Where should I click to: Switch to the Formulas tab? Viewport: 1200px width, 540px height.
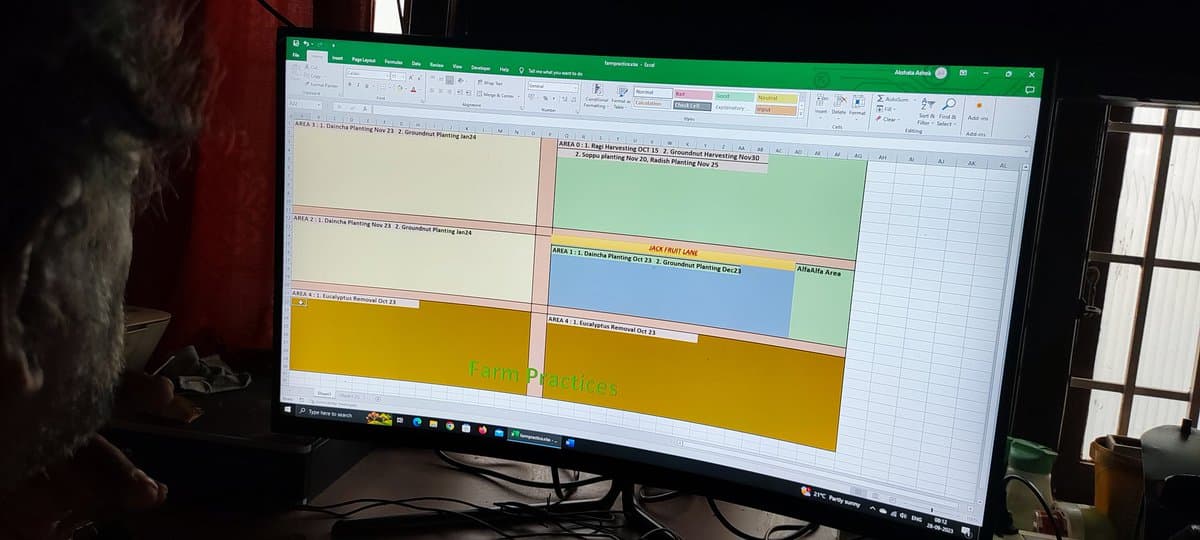coord(394,62)
